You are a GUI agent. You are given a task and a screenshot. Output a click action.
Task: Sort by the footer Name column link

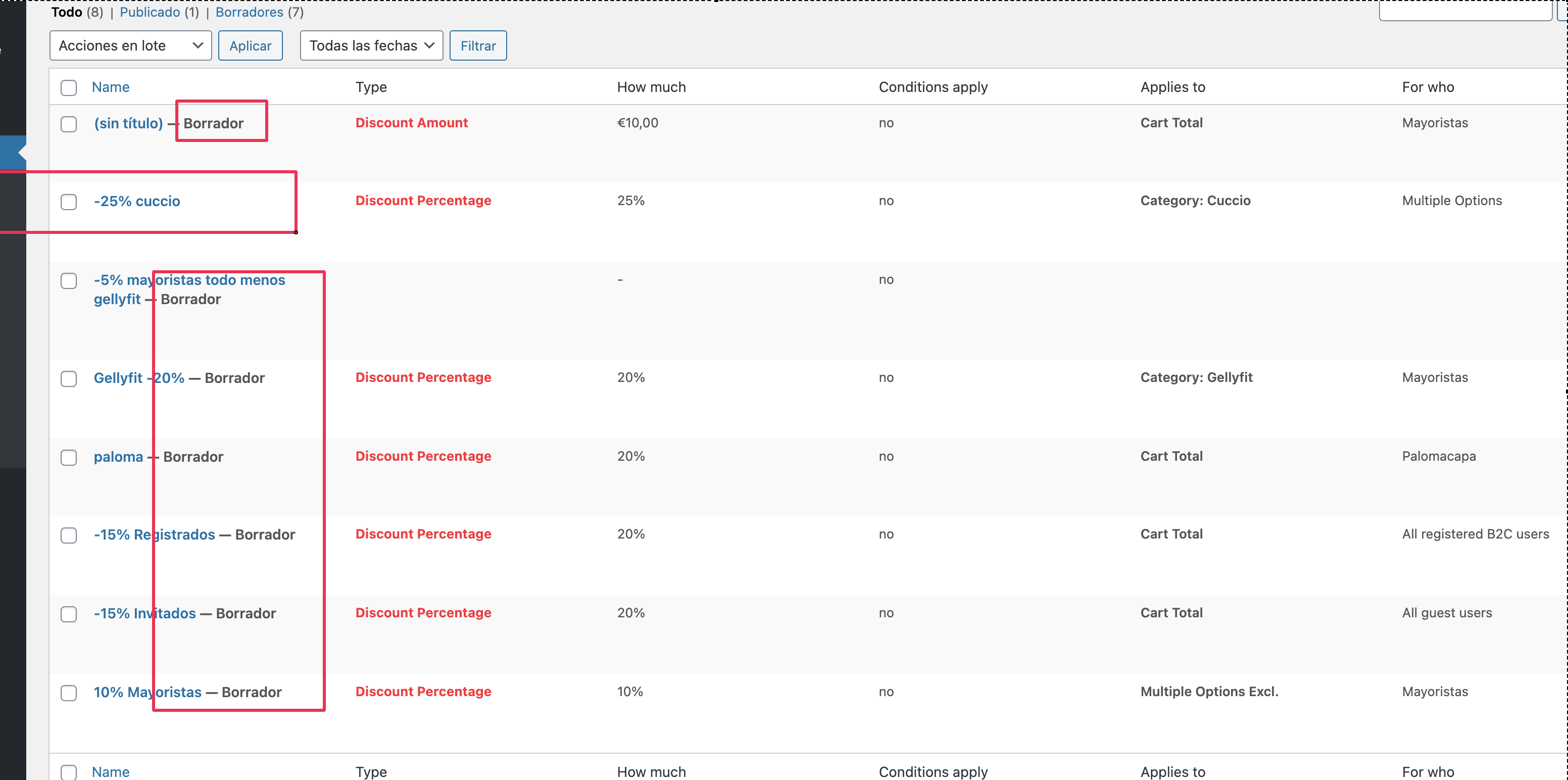pyautogui.click(x=111, y=771)
